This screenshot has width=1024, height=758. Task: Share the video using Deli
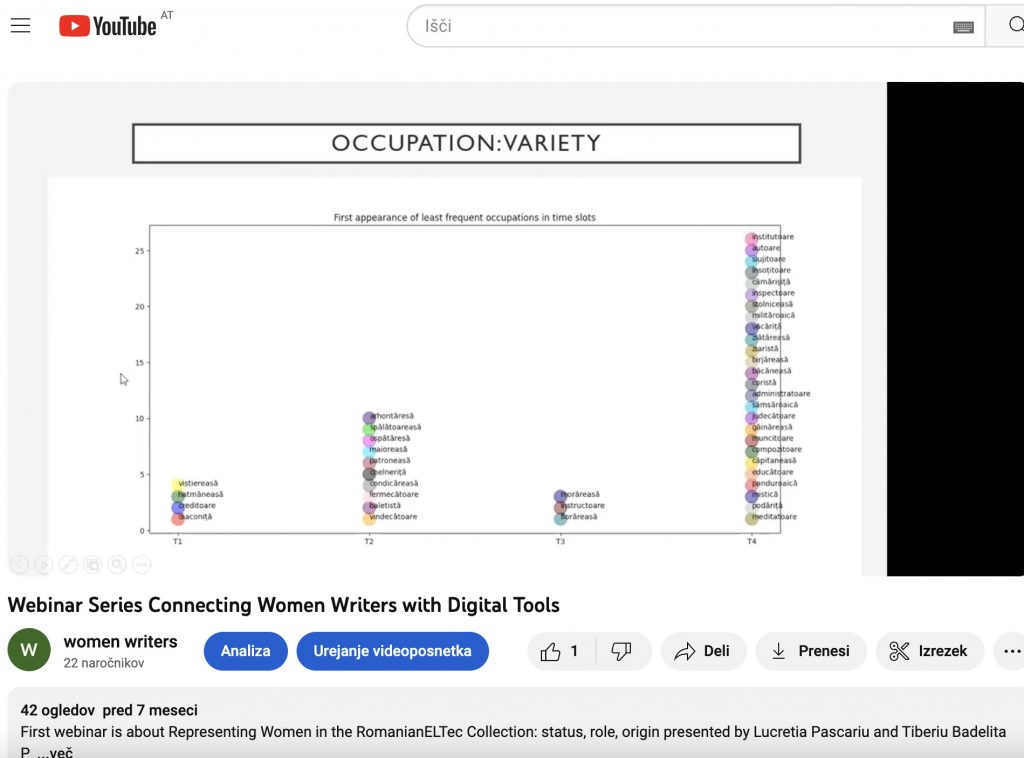(x=702, y=651)
